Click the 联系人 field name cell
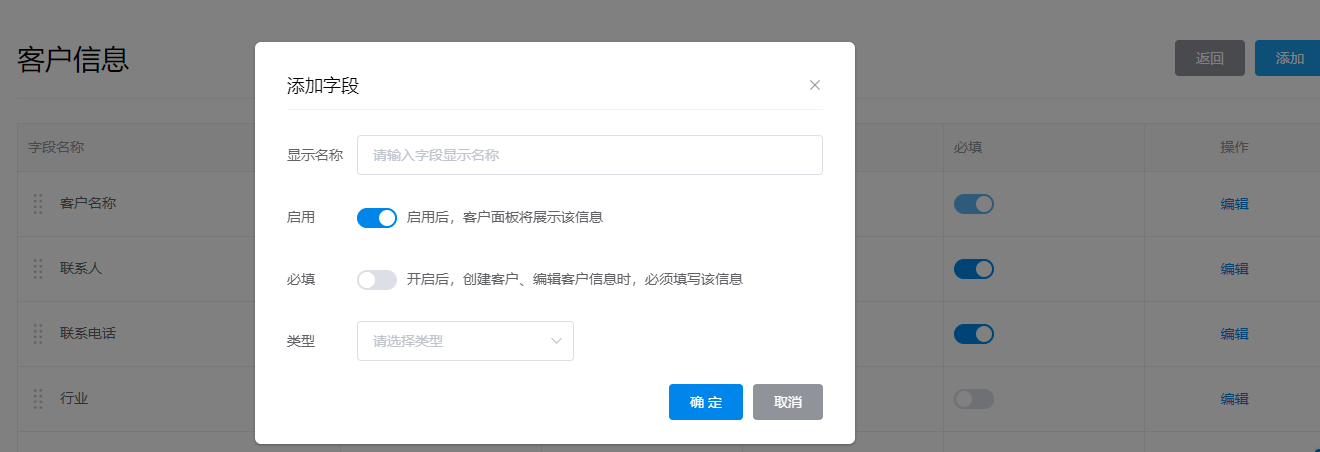The height and width of the screenshot is (452, 1320). (x=81, y=269)
